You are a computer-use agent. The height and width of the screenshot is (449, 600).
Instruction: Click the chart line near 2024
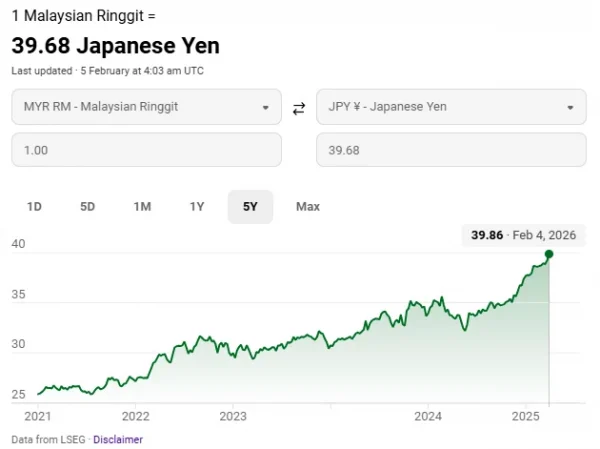[428, 307]
